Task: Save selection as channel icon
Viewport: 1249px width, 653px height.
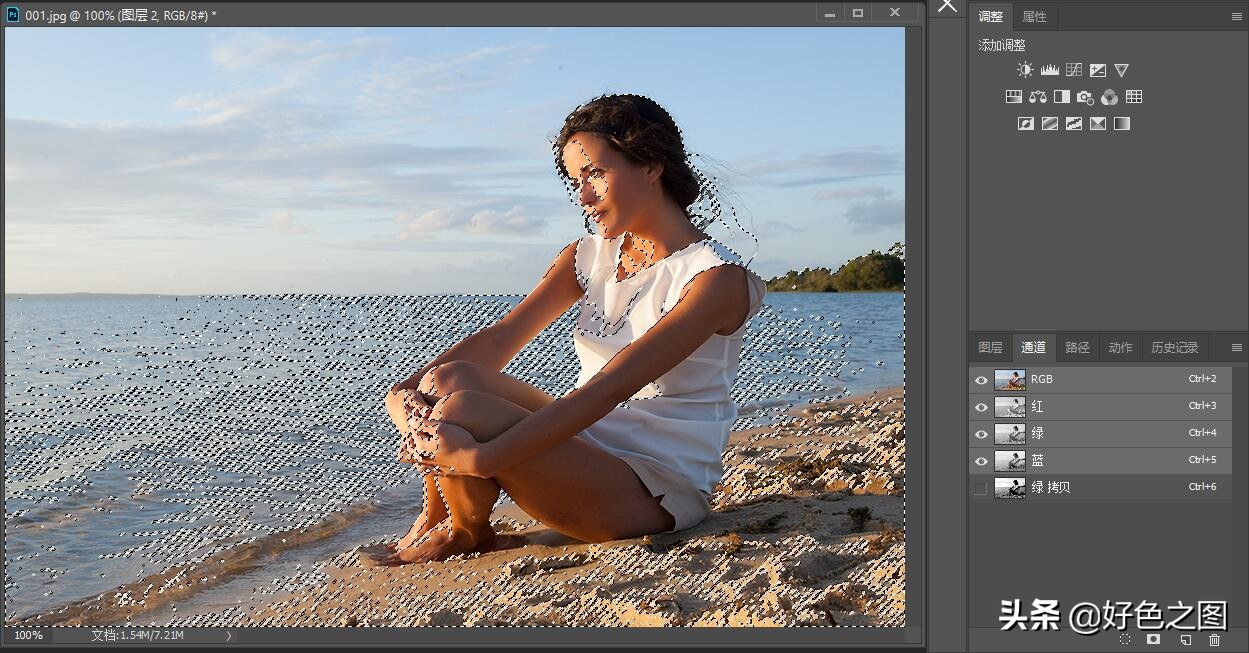Action: [x=1154, y=639]
